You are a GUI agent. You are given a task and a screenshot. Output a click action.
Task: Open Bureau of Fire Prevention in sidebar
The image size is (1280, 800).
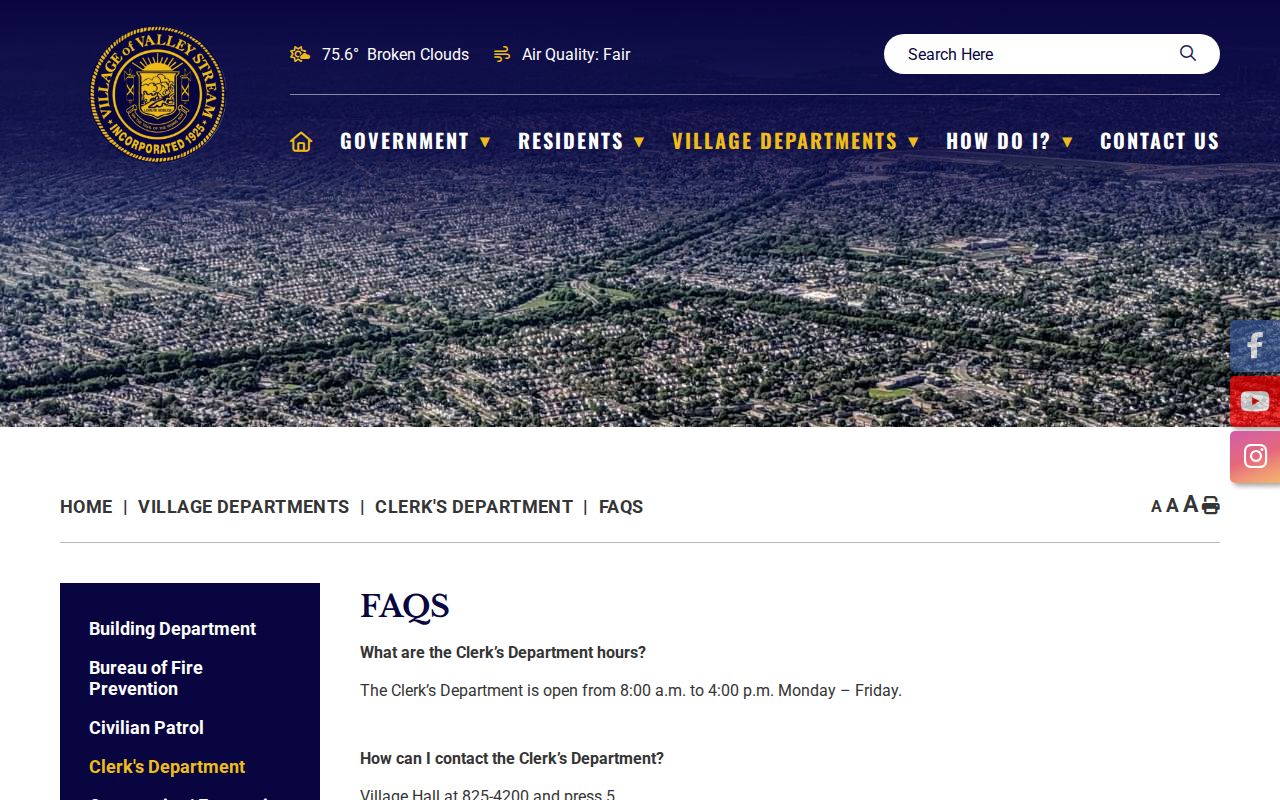coord(146,678)
